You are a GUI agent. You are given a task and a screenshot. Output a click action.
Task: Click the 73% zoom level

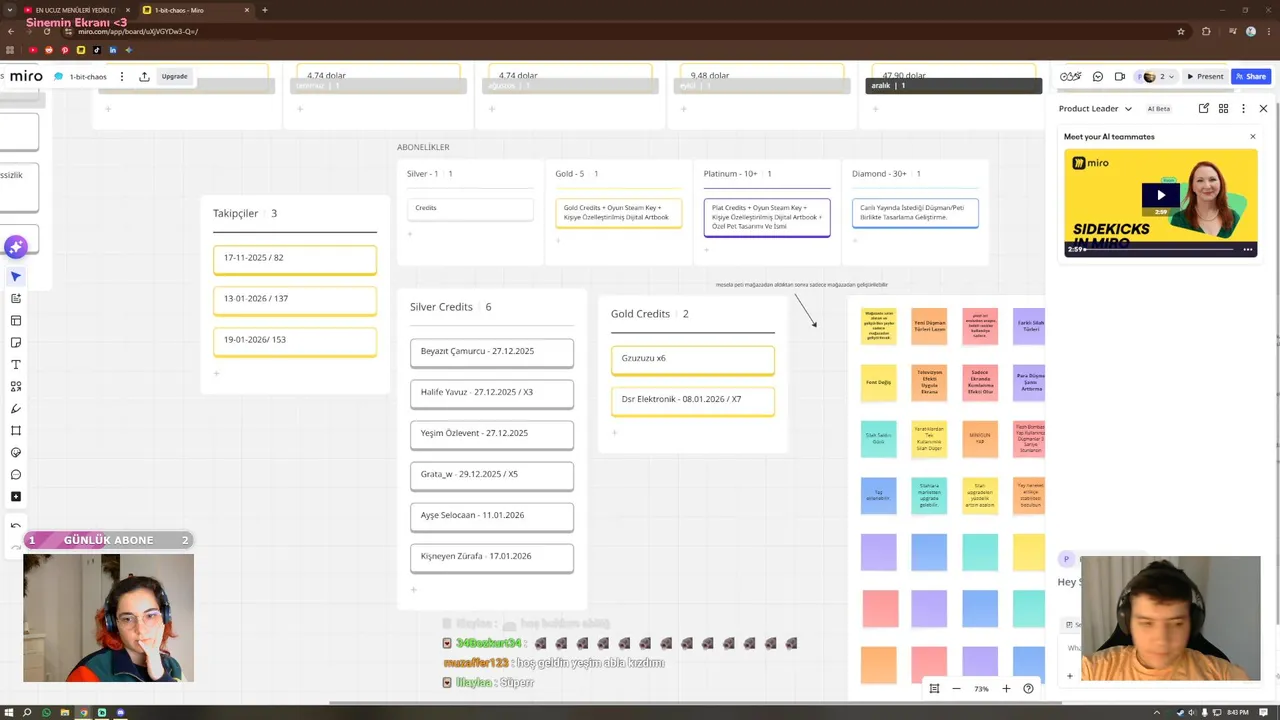[x=981, y=689]
